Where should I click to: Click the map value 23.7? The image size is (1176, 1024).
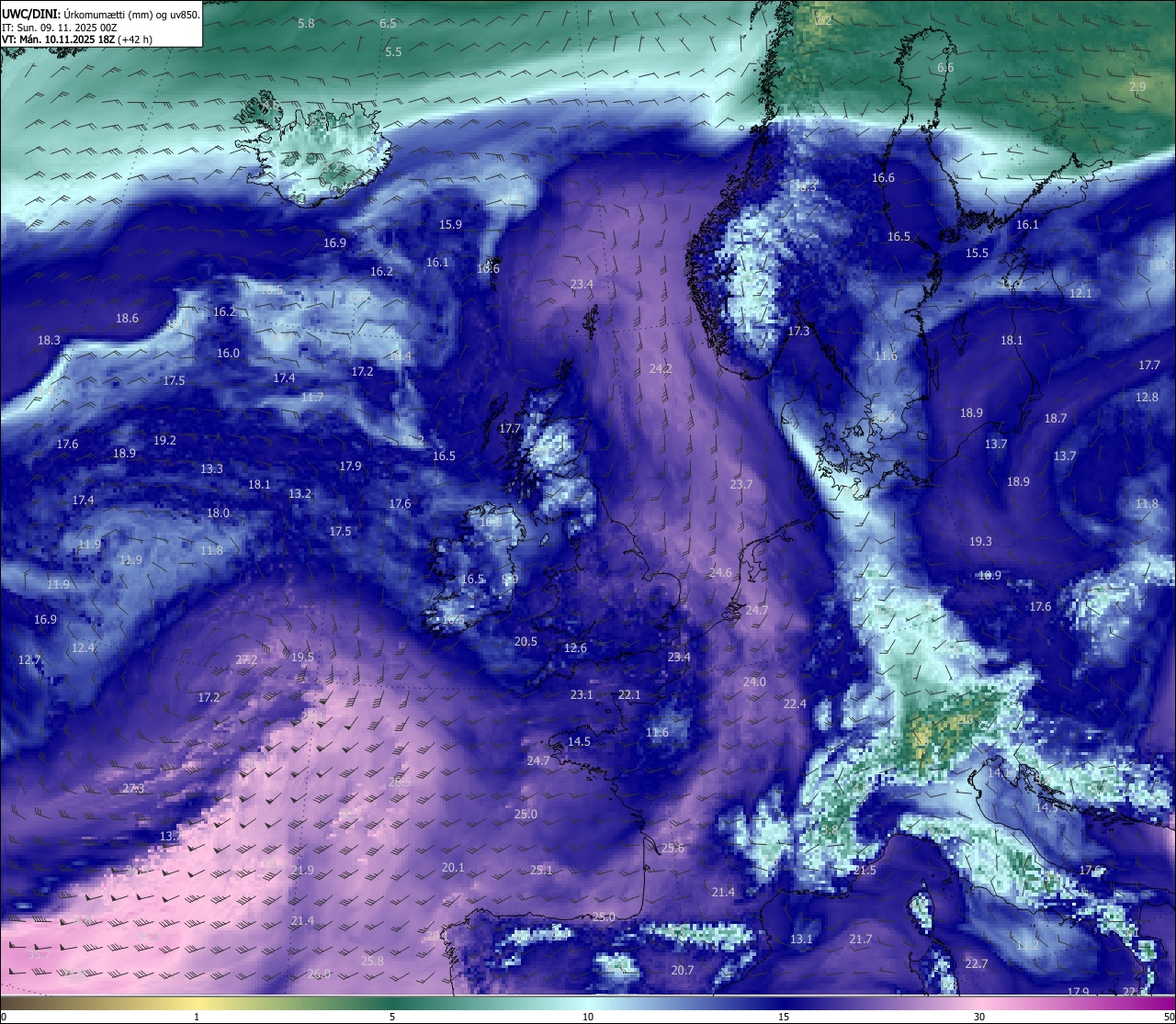pos(741,485)
